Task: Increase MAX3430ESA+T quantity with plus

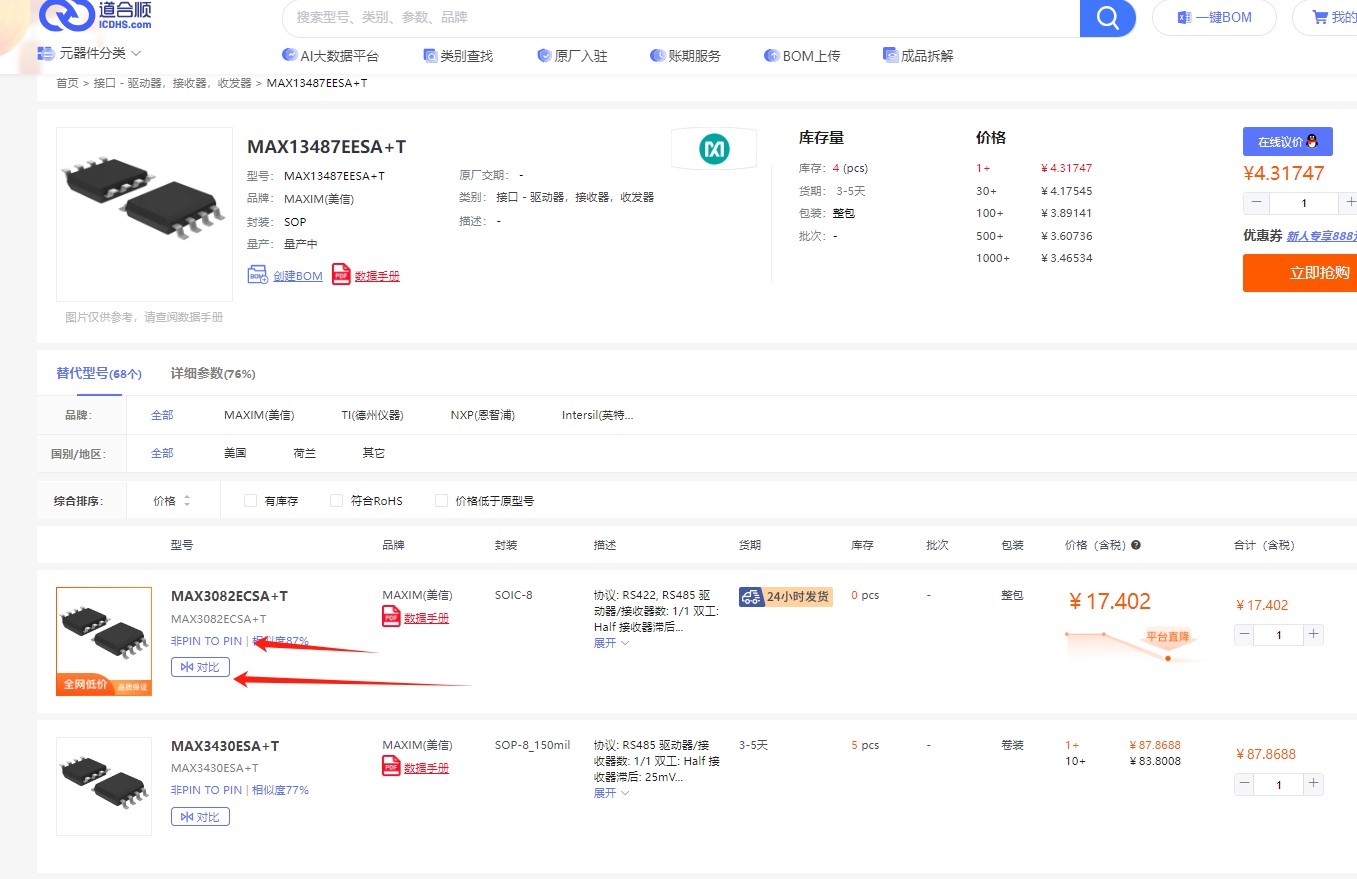Action: point(1313,785)
